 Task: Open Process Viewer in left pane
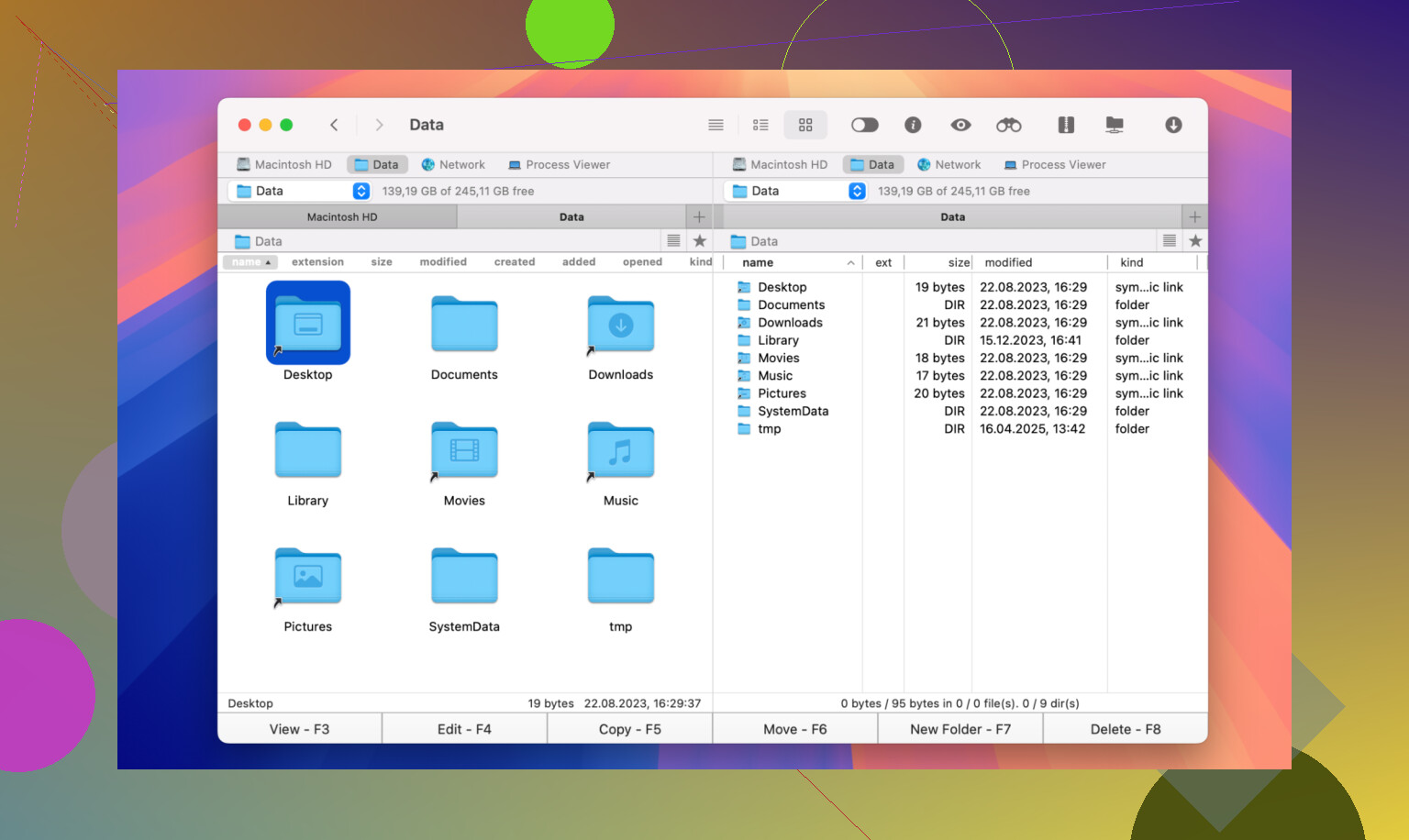(559, 165)
